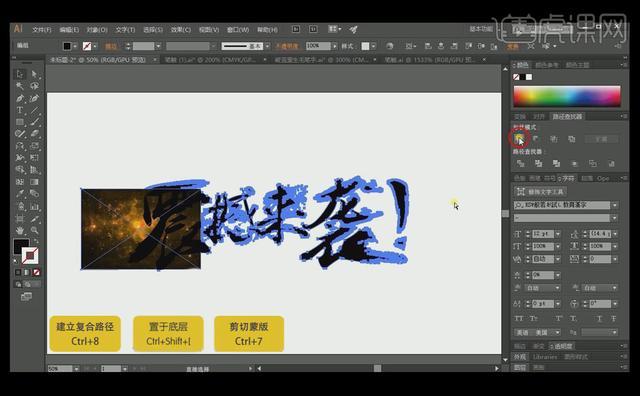Screen dimensions: 640x396
Task: Expand the font style dropdown
Action: (615, 218)
